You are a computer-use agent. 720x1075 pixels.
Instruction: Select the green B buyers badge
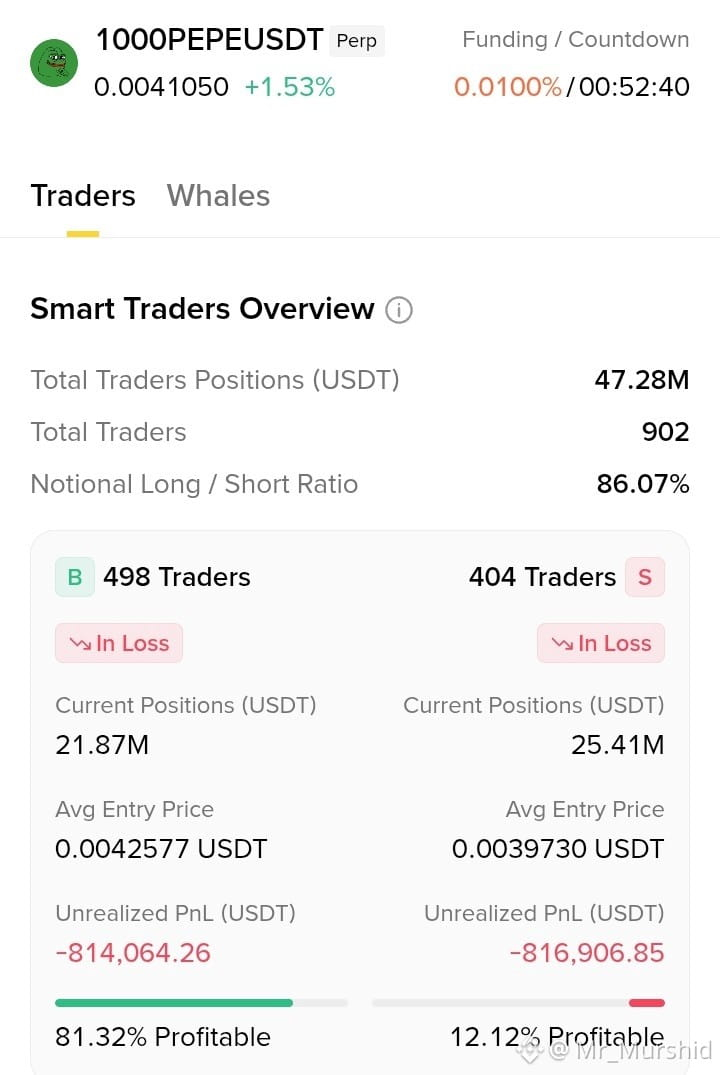pos(75,577)
